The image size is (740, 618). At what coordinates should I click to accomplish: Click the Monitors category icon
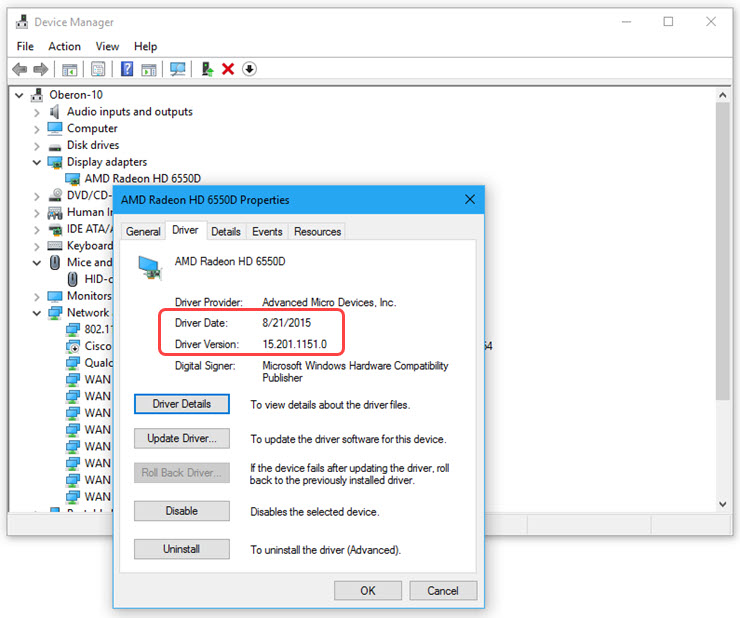point(55,296)
